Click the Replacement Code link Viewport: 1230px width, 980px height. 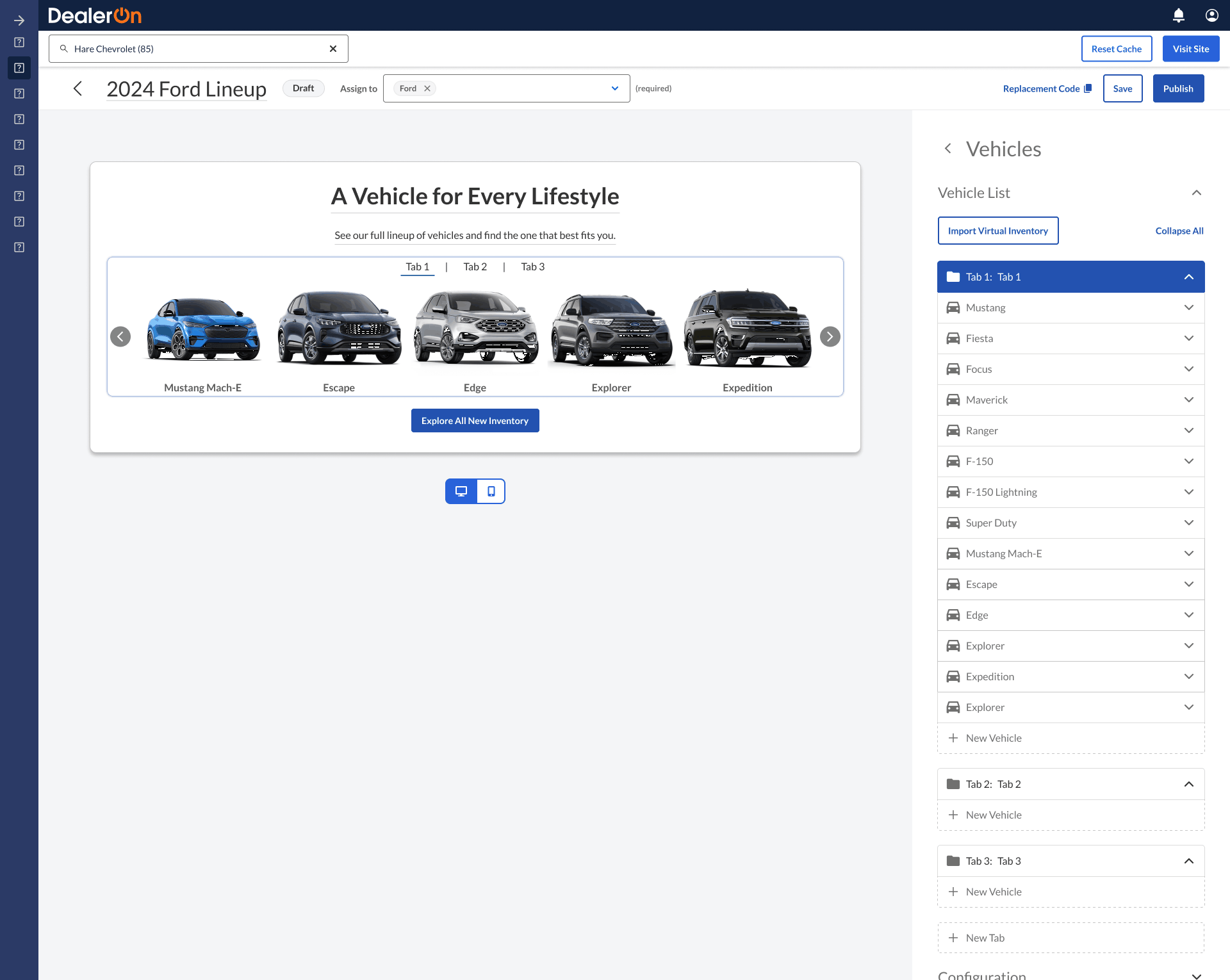1041,88
